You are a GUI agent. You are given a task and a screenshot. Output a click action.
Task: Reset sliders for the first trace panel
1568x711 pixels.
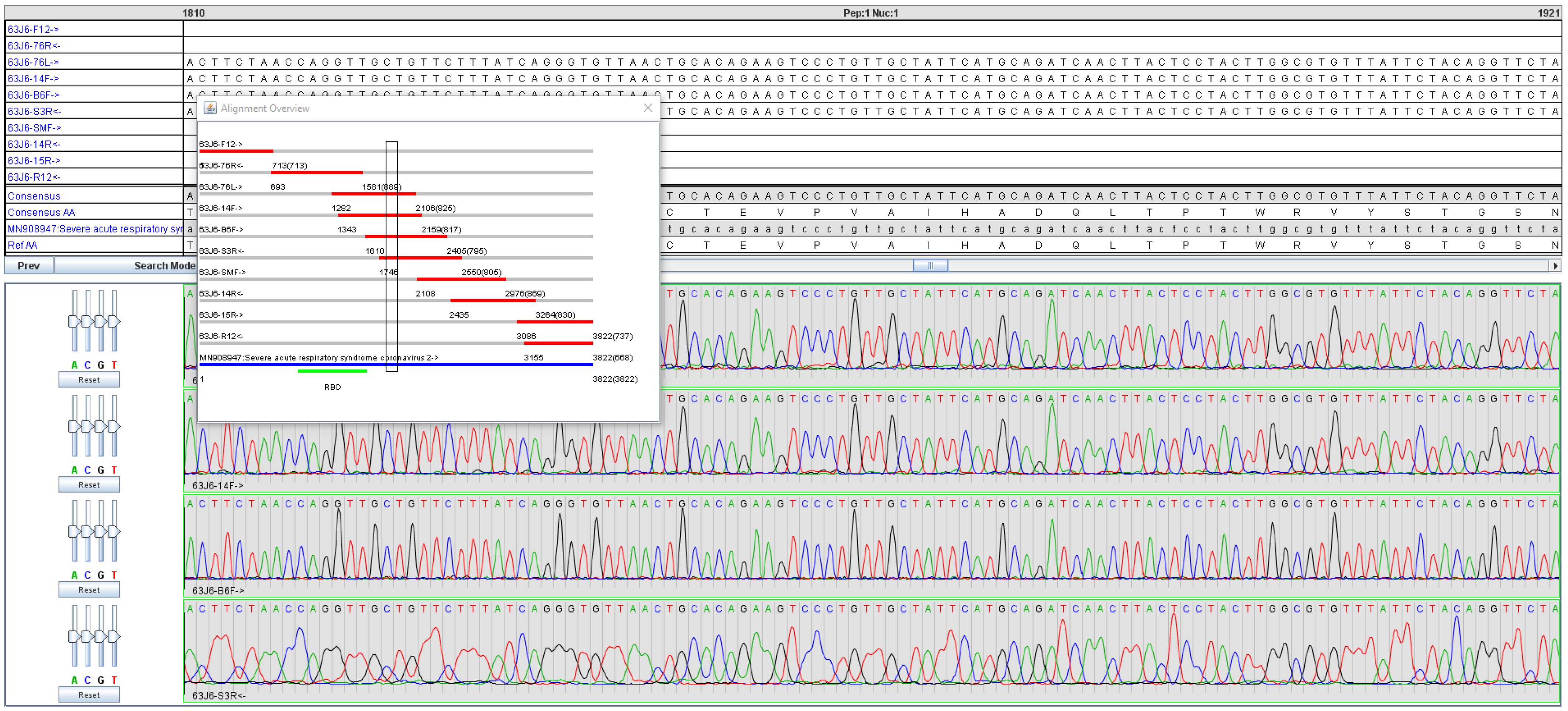(89, 380)
